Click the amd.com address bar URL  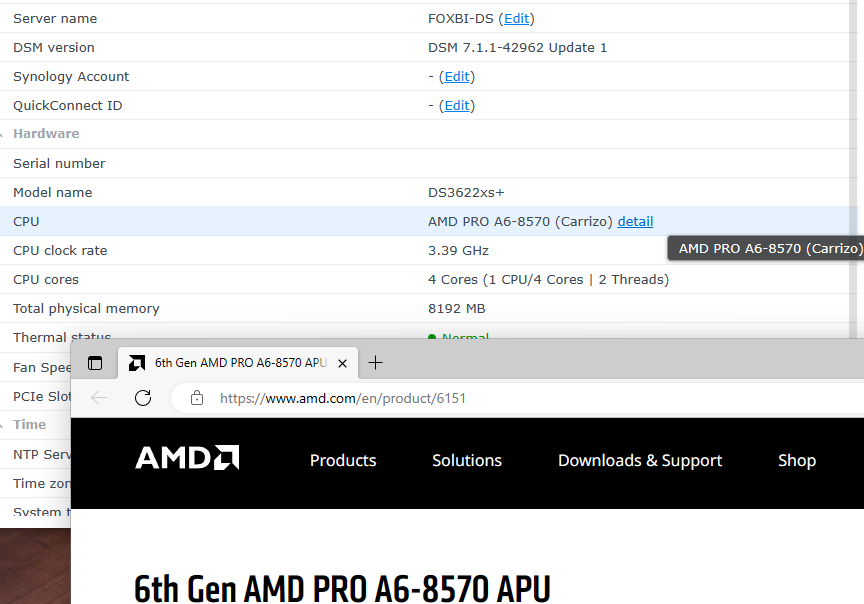click(343, 398)
